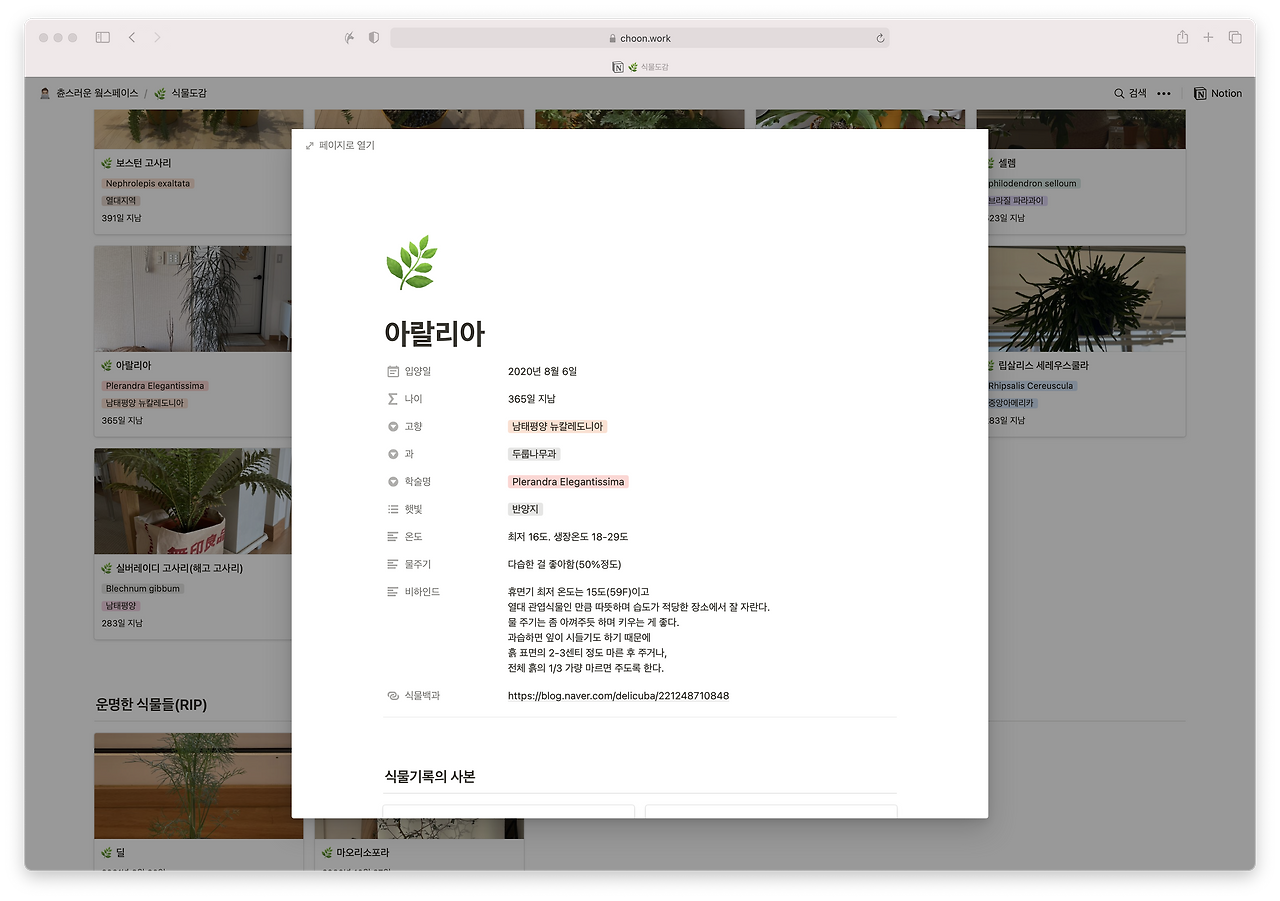This screenshot has height=901, width=1280.
Task: Open the 립살리스 세레우스쿨라 card photo
Action: 1087,299
